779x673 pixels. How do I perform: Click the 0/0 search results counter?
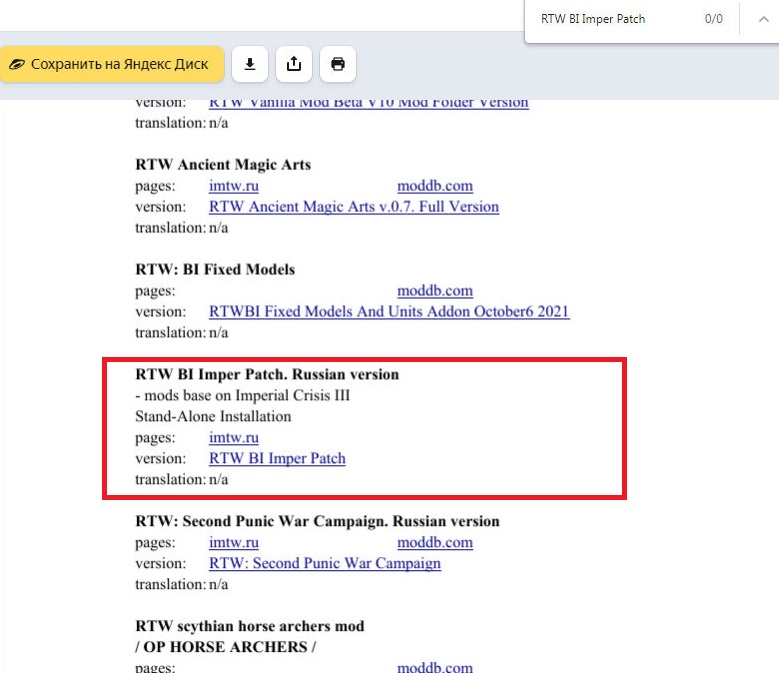click(x=713, y=19)
